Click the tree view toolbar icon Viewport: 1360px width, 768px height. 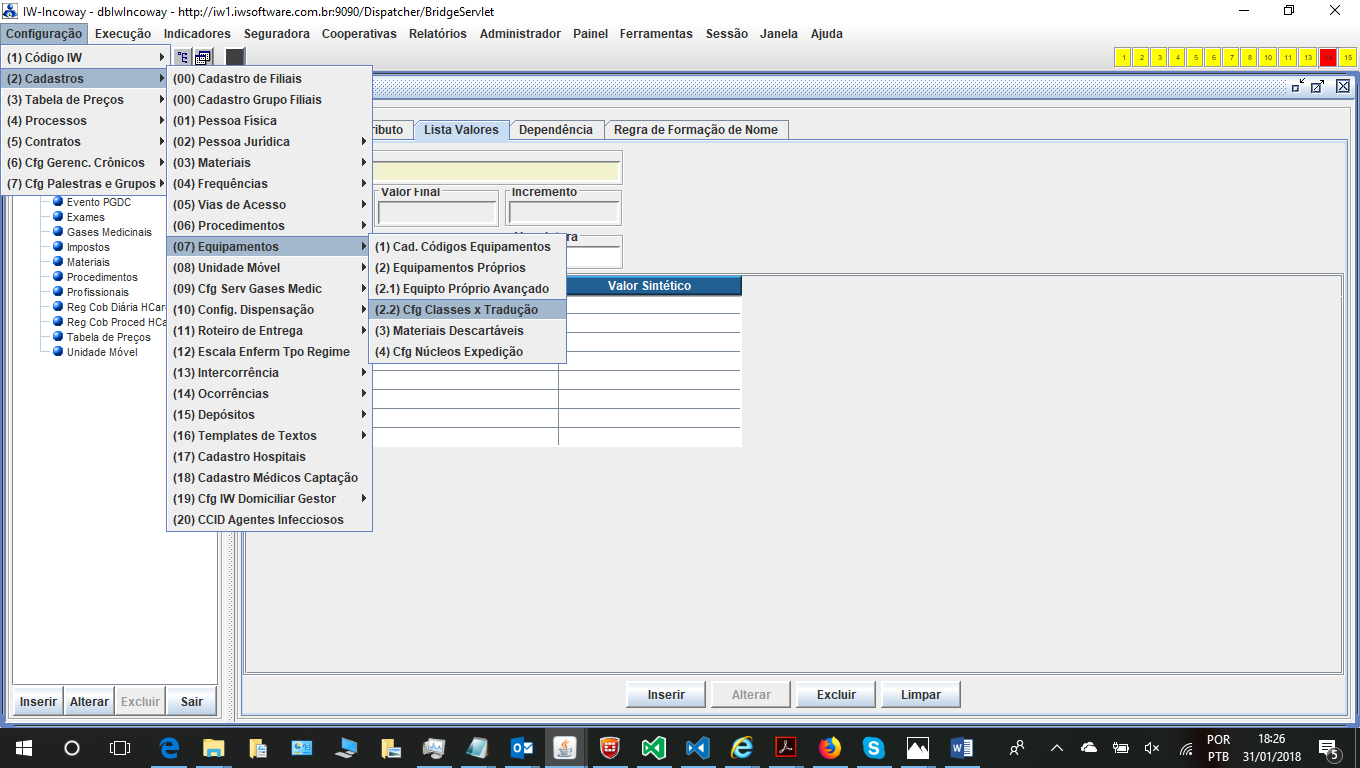[182, 57]
